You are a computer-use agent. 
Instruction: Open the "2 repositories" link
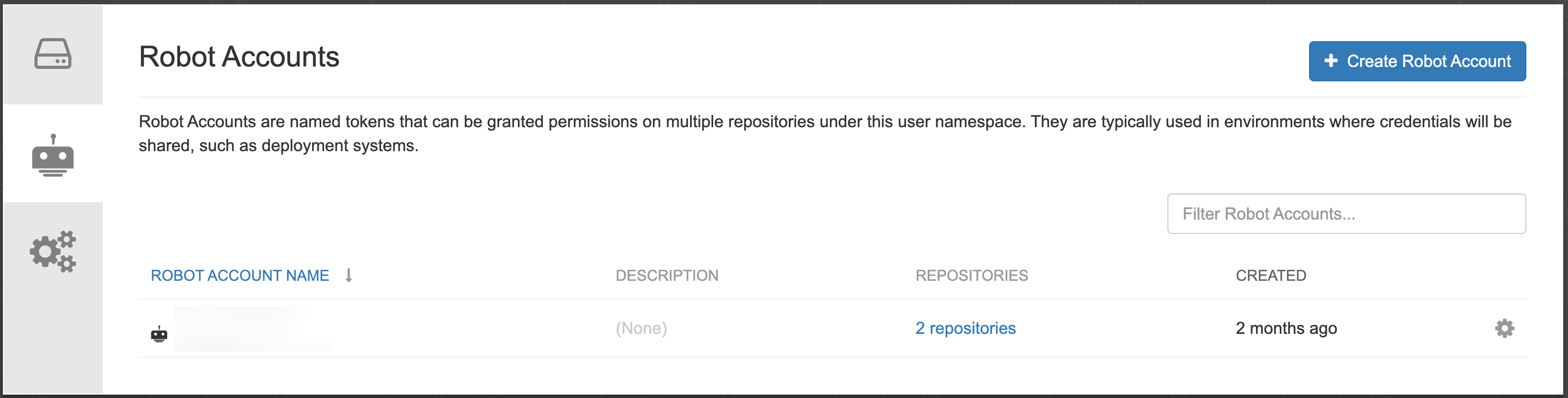pos(965,329)
